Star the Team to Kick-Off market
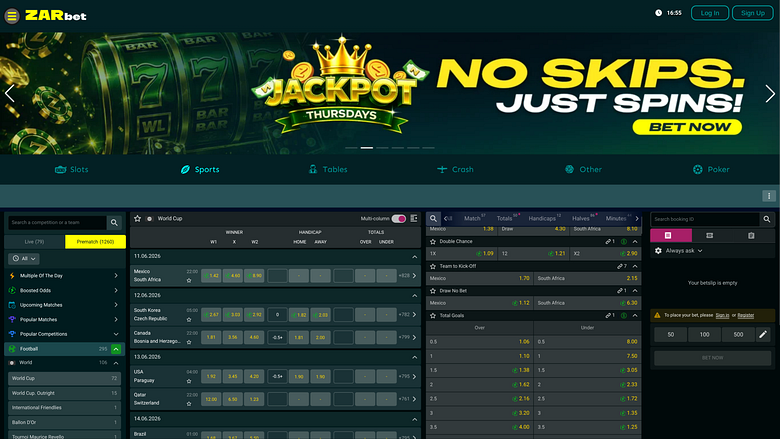The width and height of the screenshot is (780, 439). (x=433, y=266)
